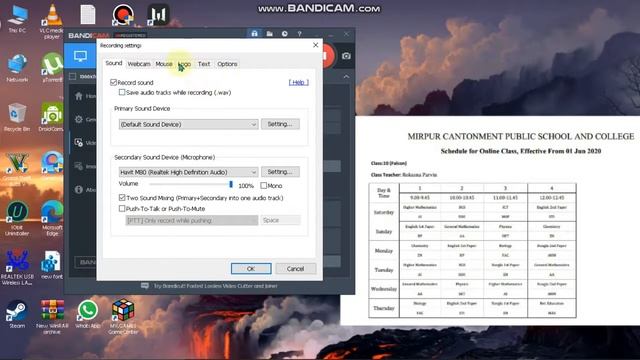The image size is (640, 360).
Task: Close the Recording settings dialog
Action: tap(316, 45)
